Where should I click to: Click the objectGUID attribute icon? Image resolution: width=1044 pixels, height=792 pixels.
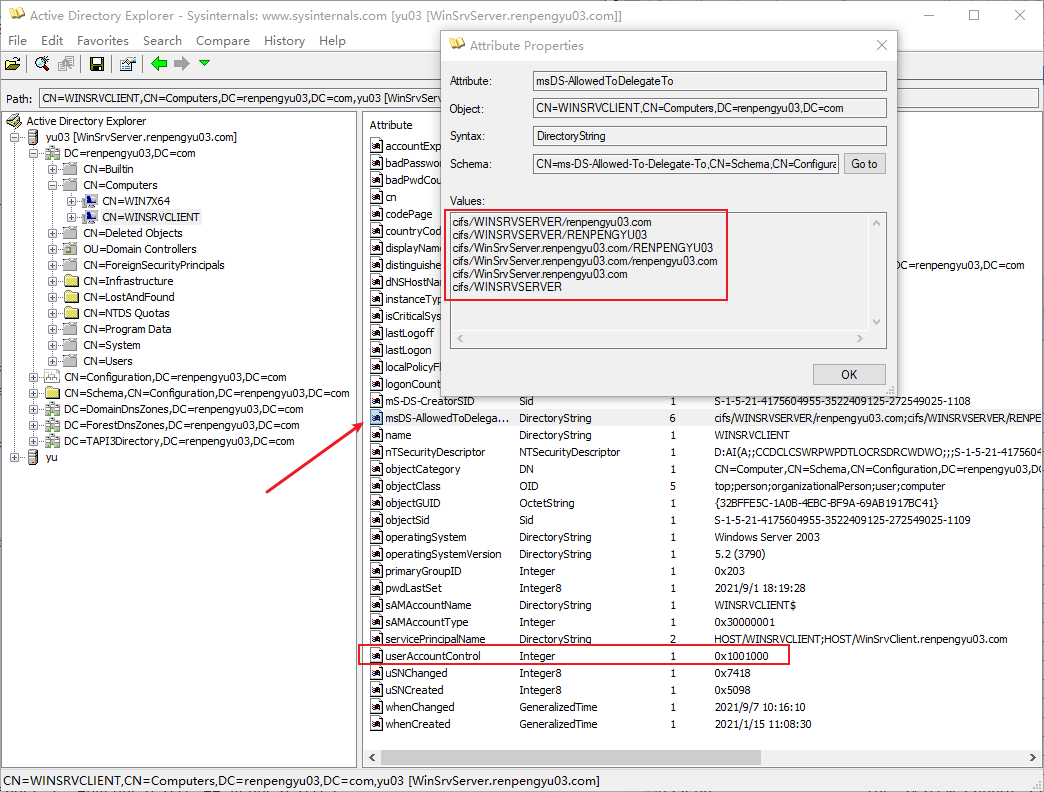376,503
